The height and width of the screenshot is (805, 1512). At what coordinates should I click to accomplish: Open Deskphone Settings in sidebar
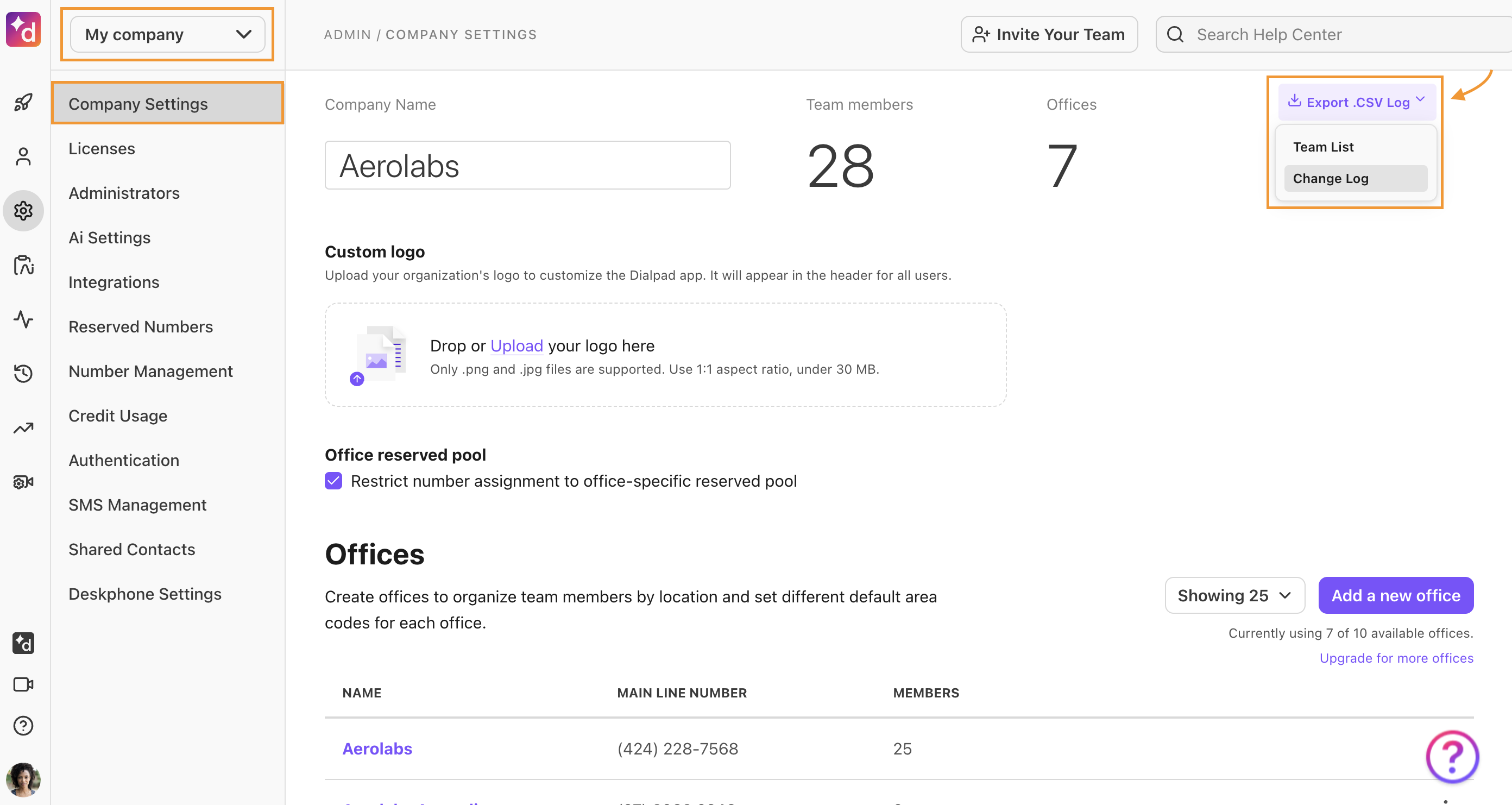tap(145, 594)
